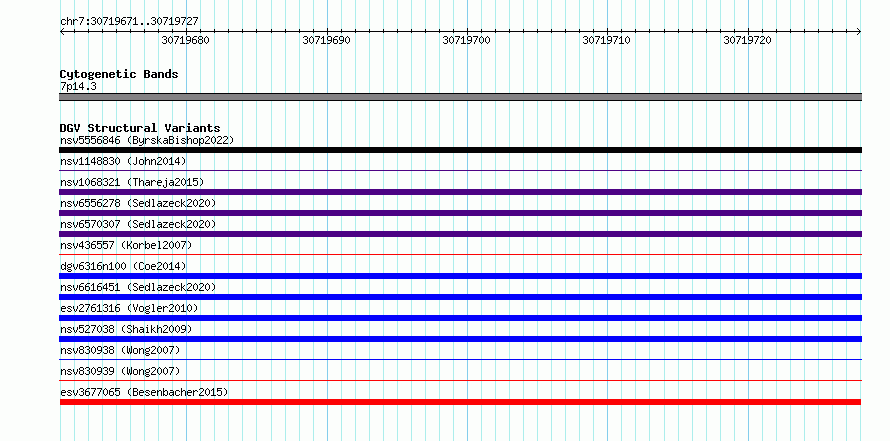890x441 pixels.
Task: Click the right arrow end of the ruler
Action: 858,31
